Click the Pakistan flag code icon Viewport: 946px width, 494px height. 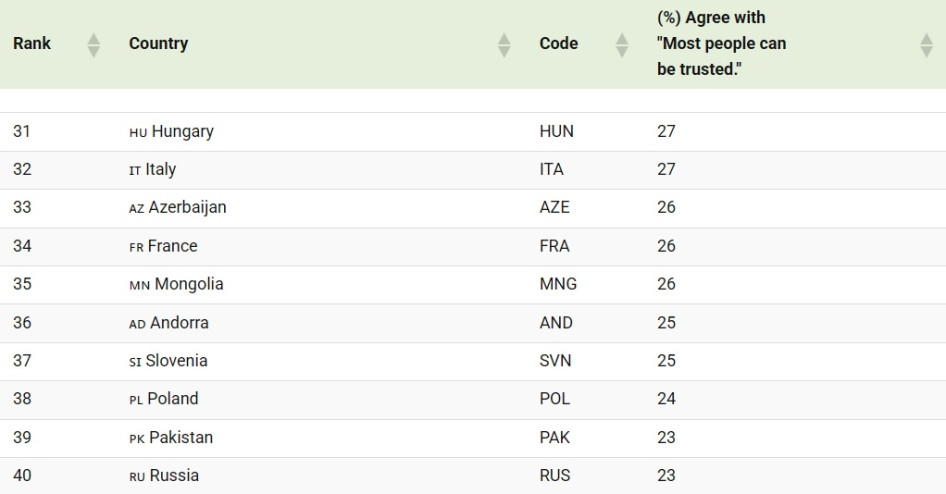(137, 438)
